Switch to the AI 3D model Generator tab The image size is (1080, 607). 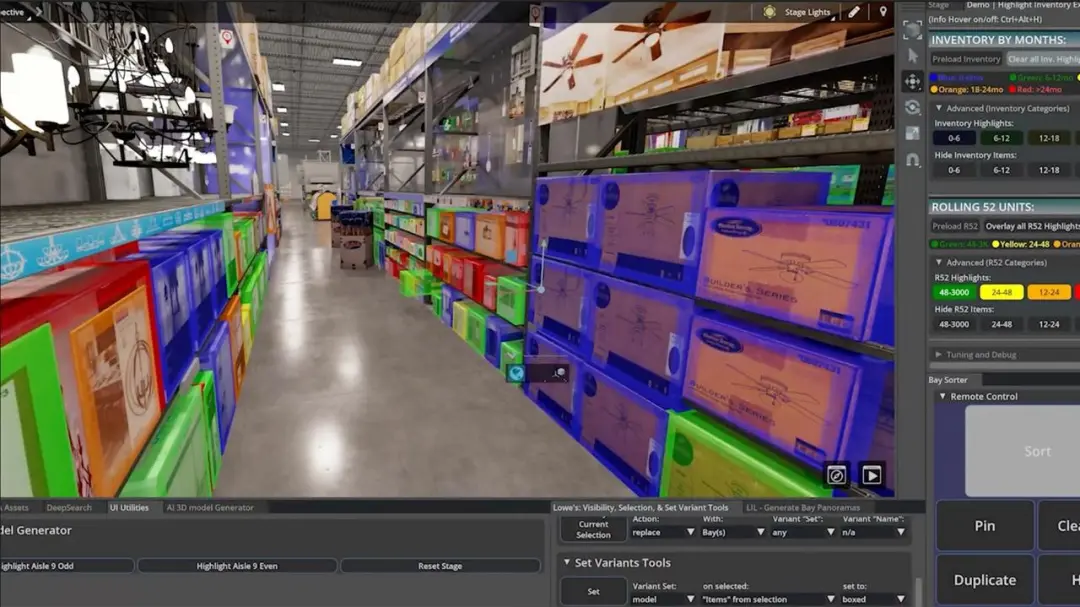tap(210, 508)
